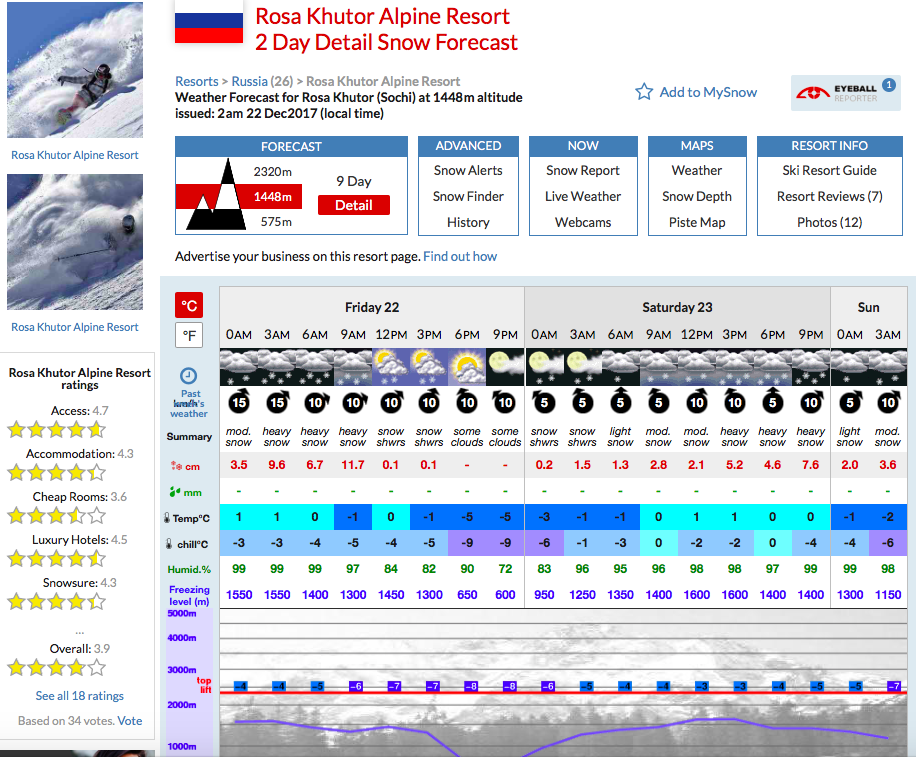Open the Ski Resort Guide
The width and height of the screenshot is (916, 757).
point(829,171)
